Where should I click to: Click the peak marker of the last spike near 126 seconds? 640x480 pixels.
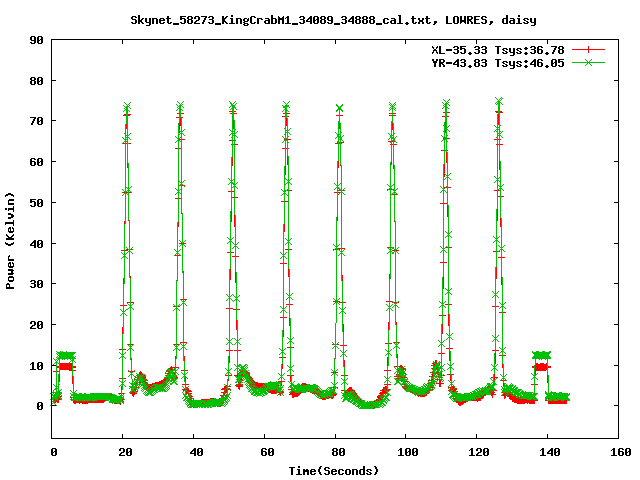click(x=499, y=101)
